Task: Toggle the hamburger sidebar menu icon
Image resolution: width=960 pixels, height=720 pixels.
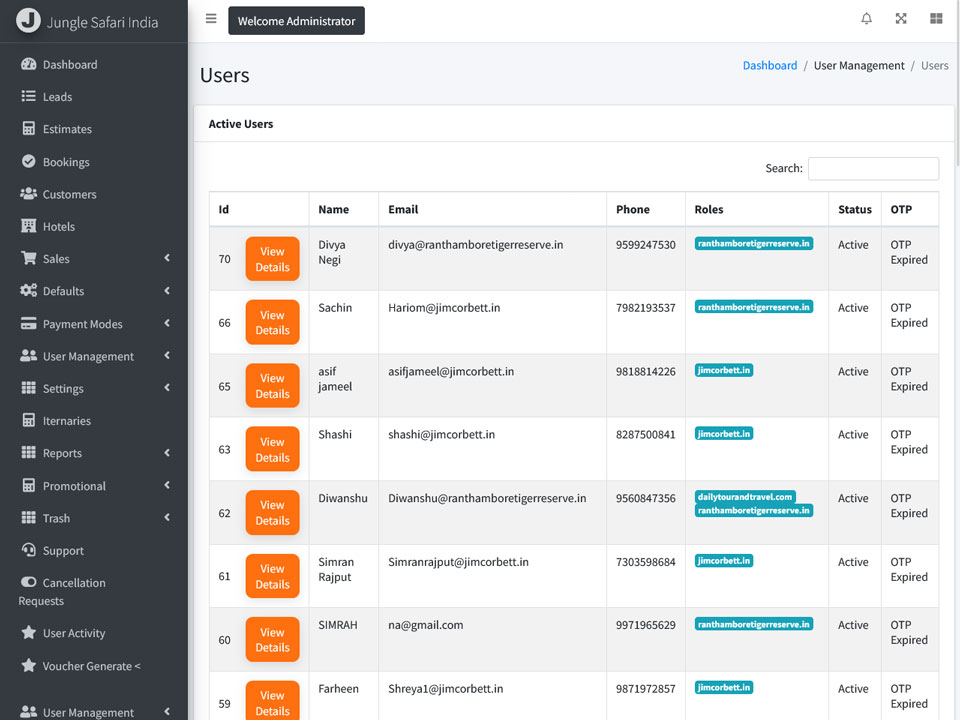Action: (x=211, y=19)
